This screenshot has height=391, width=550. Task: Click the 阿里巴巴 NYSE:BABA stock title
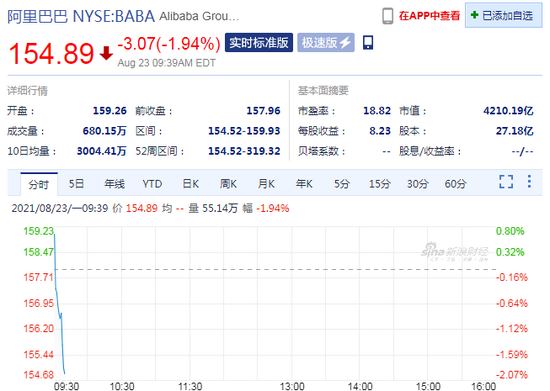pyautogui.click(x=81, y=16)
